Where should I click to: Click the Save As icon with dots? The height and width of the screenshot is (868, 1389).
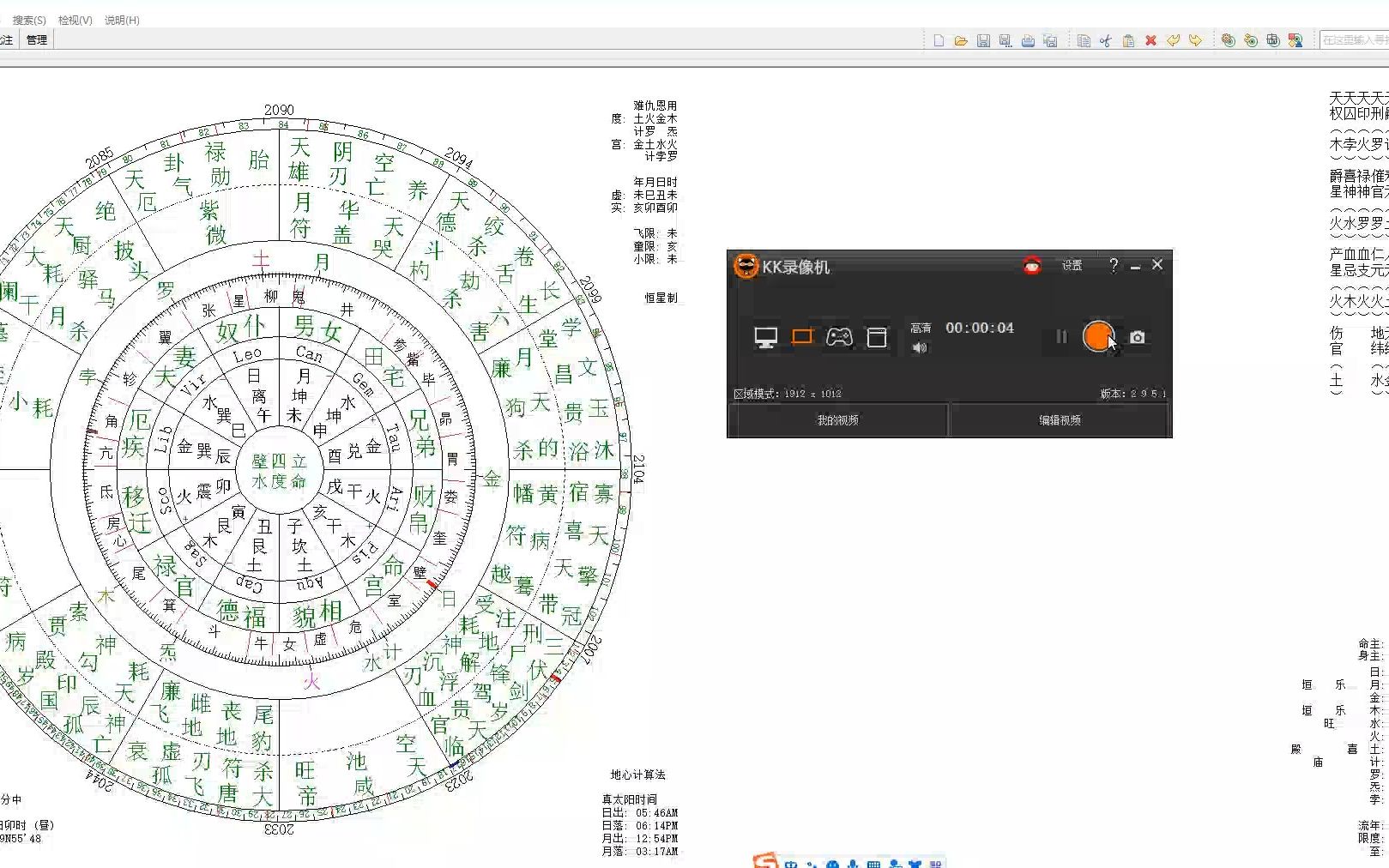pyautogui.click(x=1006, y=40)
